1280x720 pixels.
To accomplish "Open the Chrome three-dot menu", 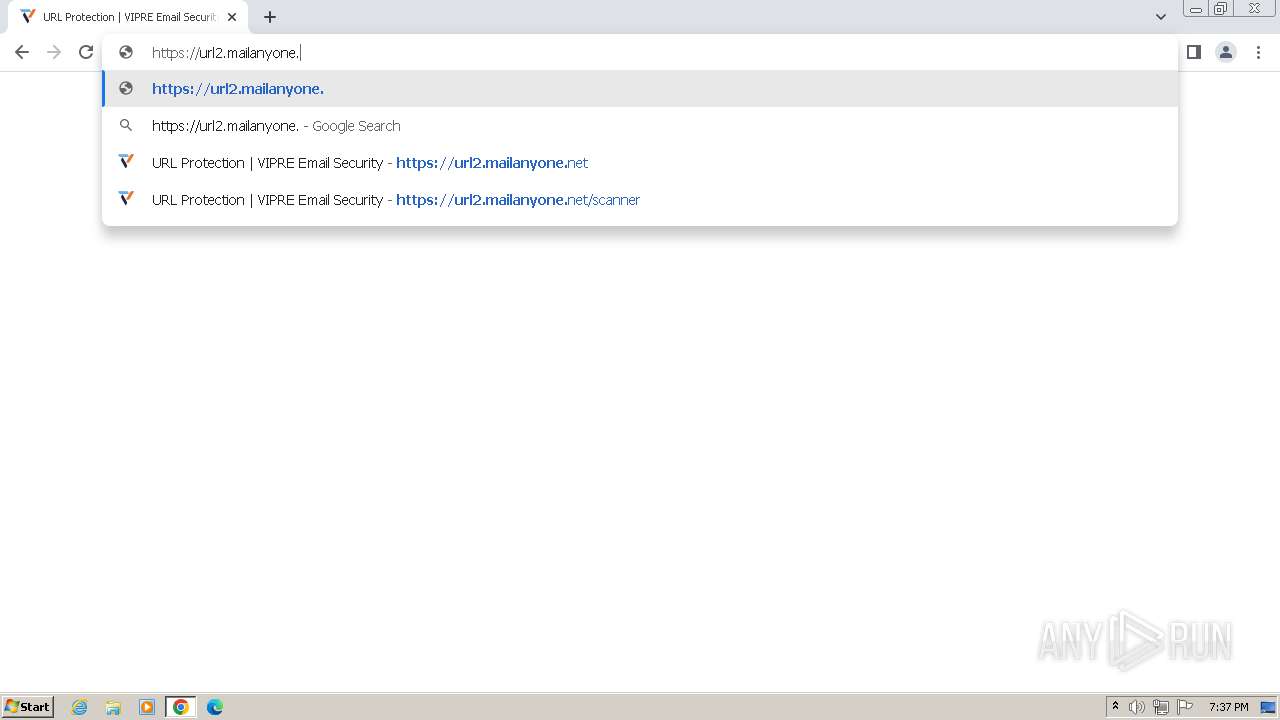I will 1258,52.
